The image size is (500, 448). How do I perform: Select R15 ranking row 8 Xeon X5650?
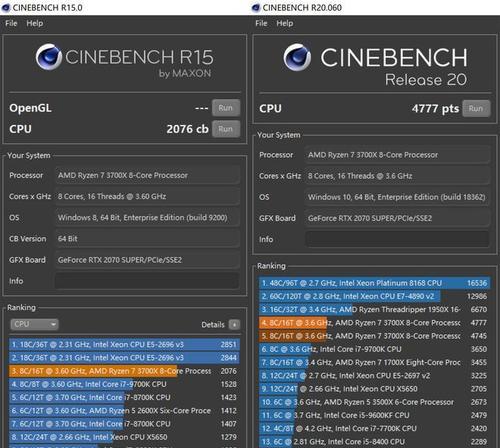click(124, 437)
